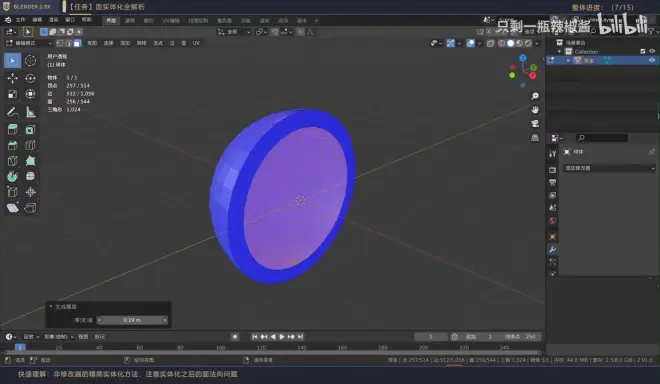Select the Loop Cut tool
660x384 pixels.
[30, 146]
